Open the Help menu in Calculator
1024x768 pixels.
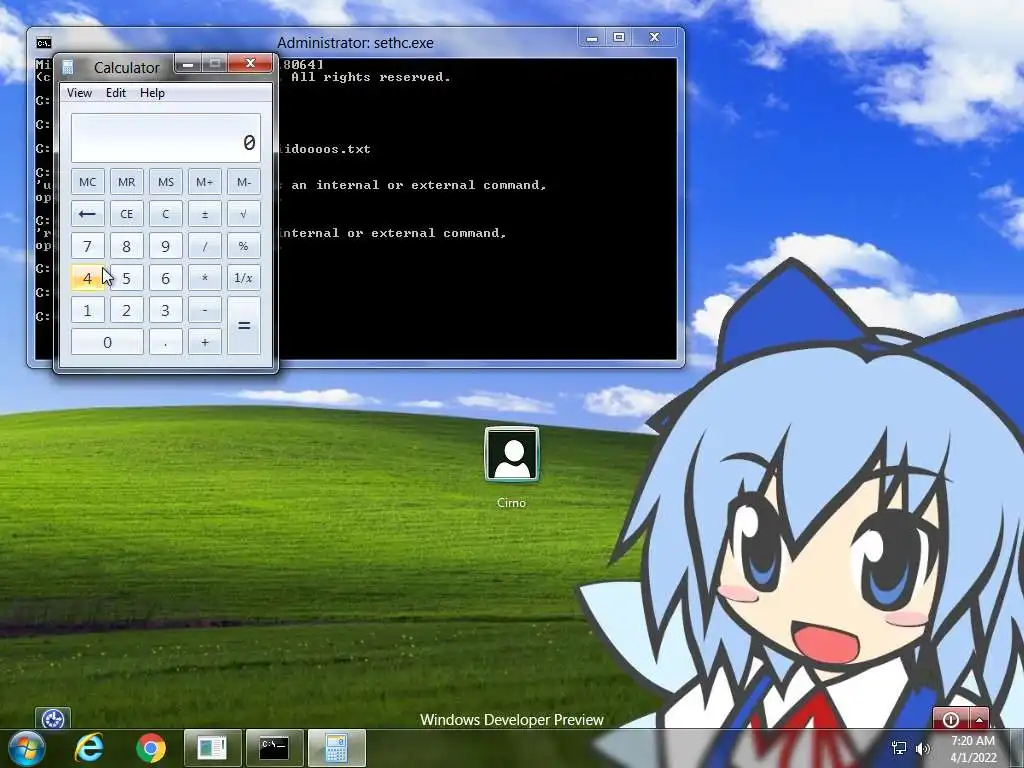(x=152, y=93)
